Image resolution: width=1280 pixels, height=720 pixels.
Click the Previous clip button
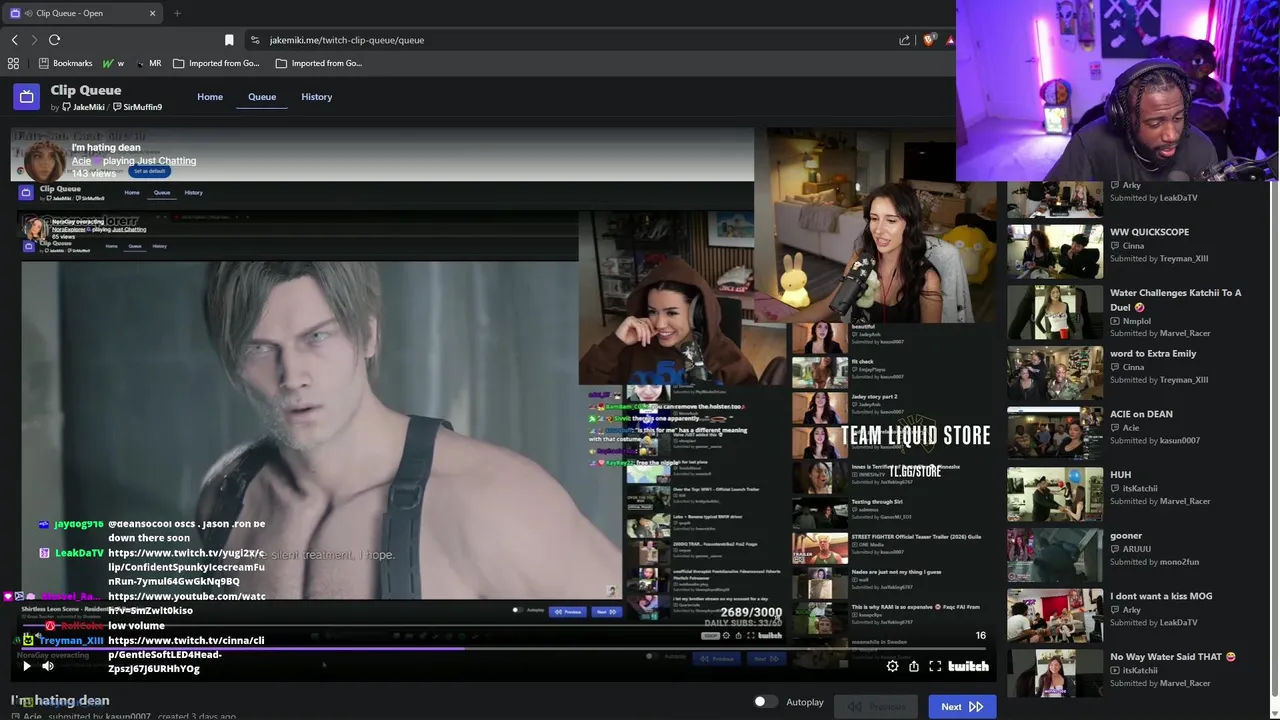pyautogui.click(x=875, y=706)
